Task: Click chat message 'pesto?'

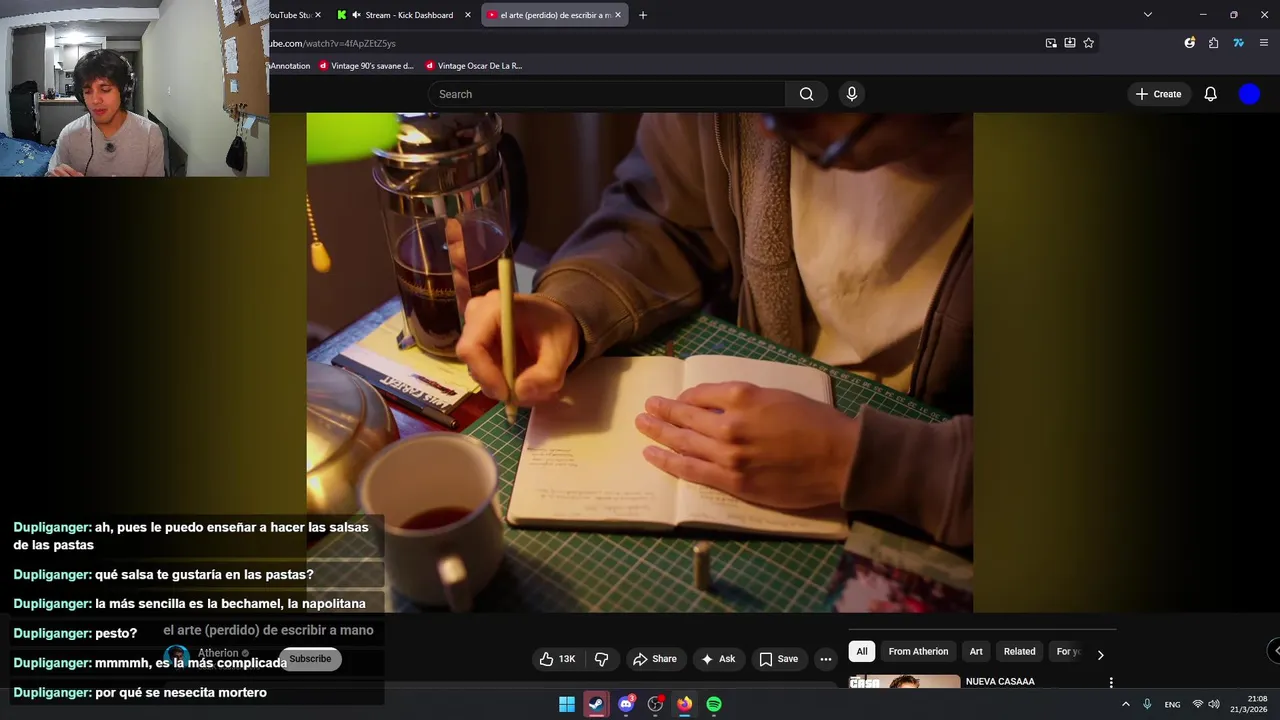Action: click(116, 633)
